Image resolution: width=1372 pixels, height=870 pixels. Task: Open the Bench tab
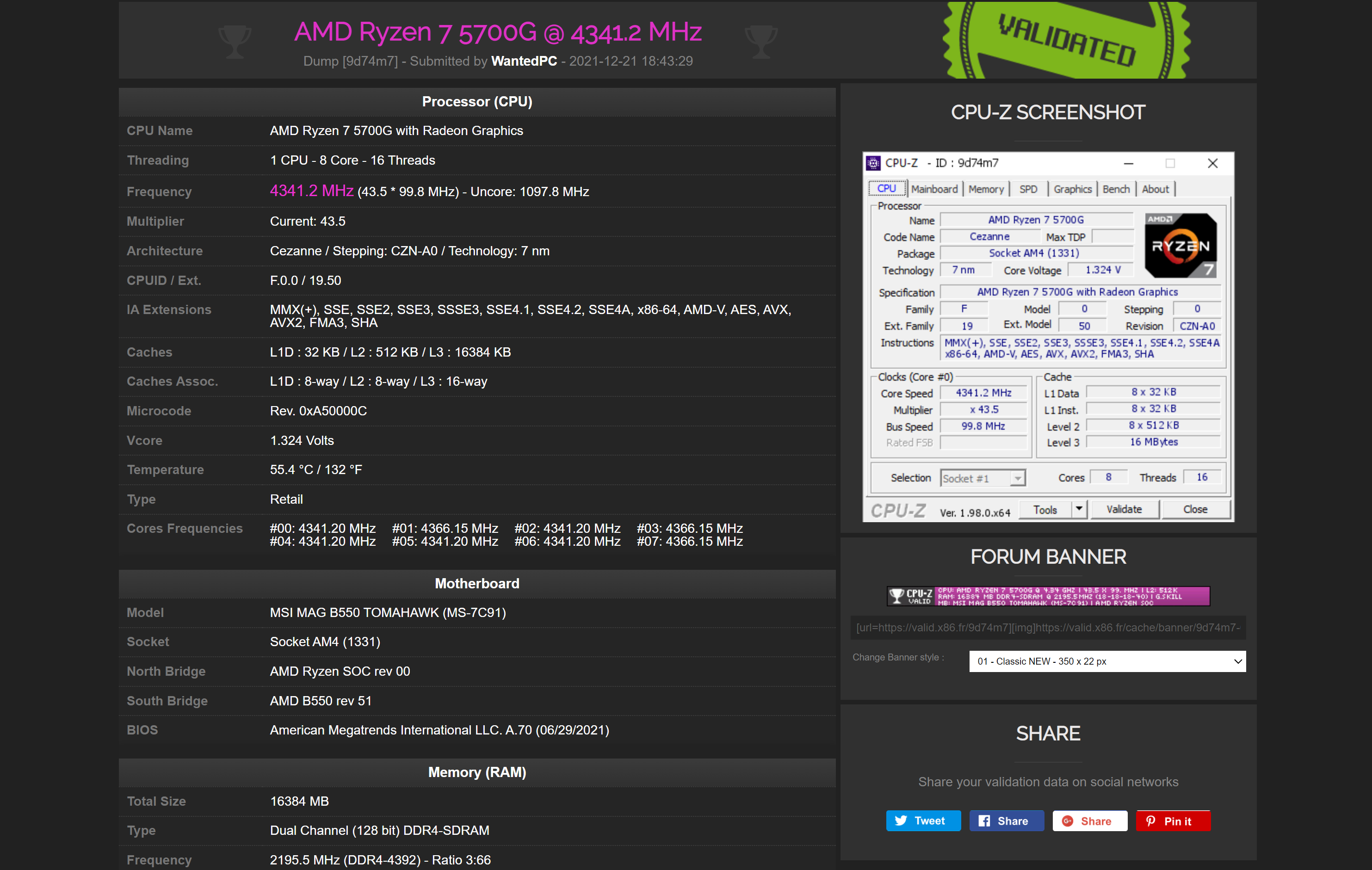coord(1116,189)
